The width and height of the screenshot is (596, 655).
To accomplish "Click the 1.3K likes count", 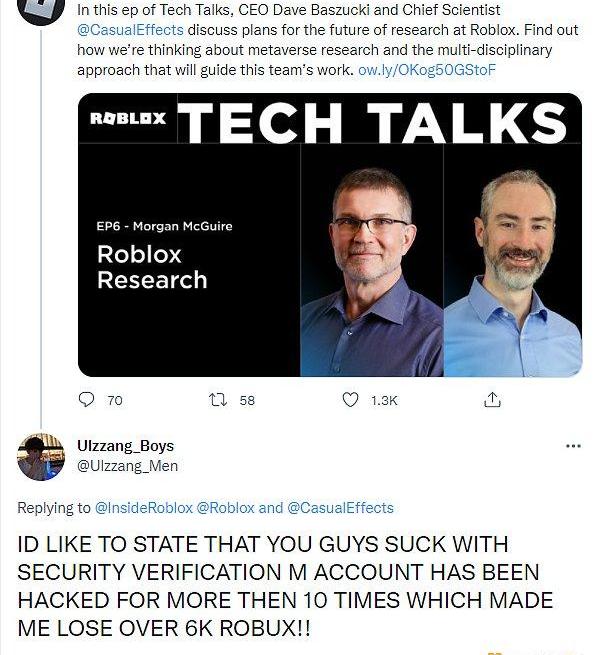I will [x=384, y=401].
